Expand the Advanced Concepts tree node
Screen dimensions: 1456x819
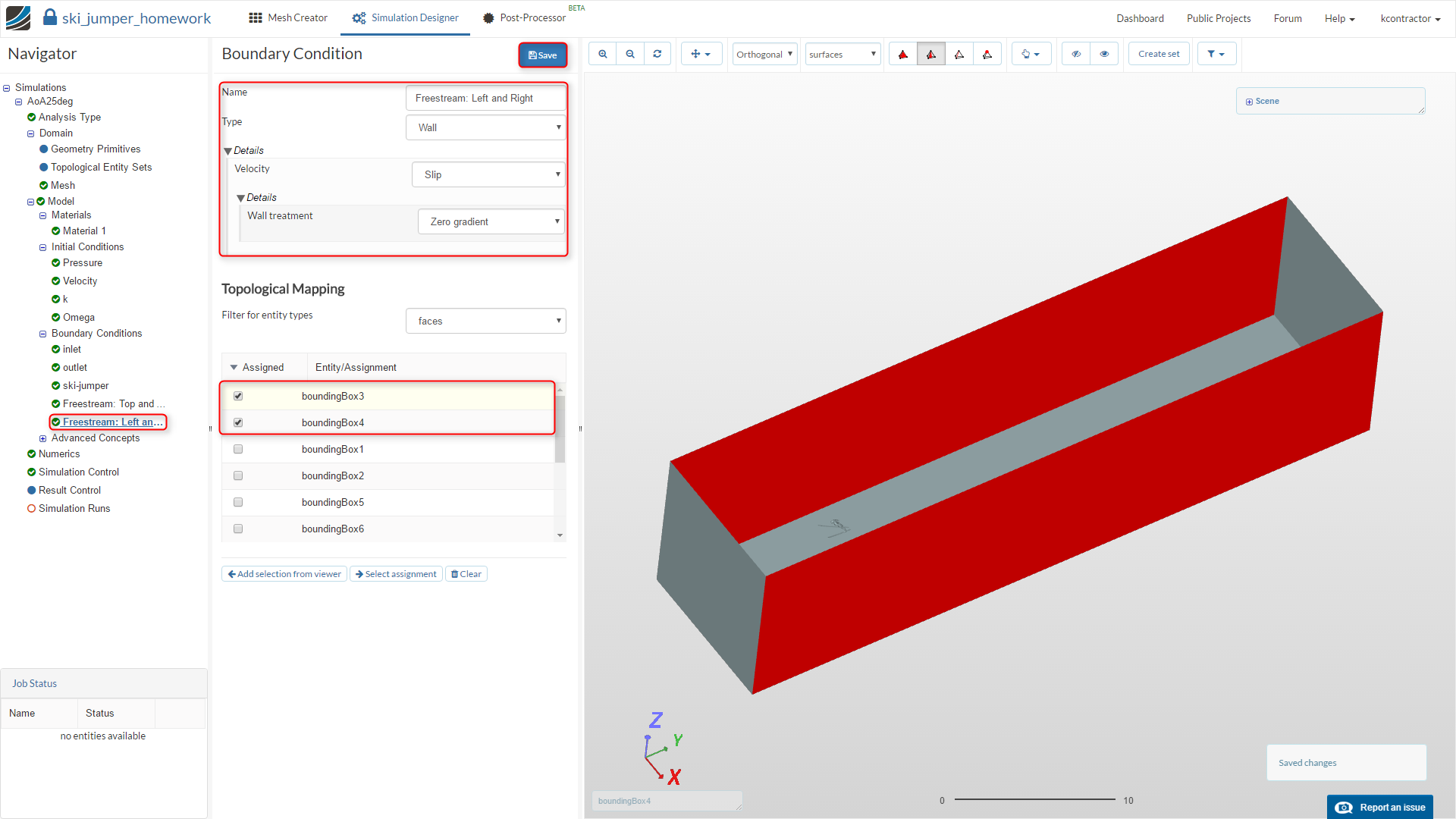tap(43, 438)
